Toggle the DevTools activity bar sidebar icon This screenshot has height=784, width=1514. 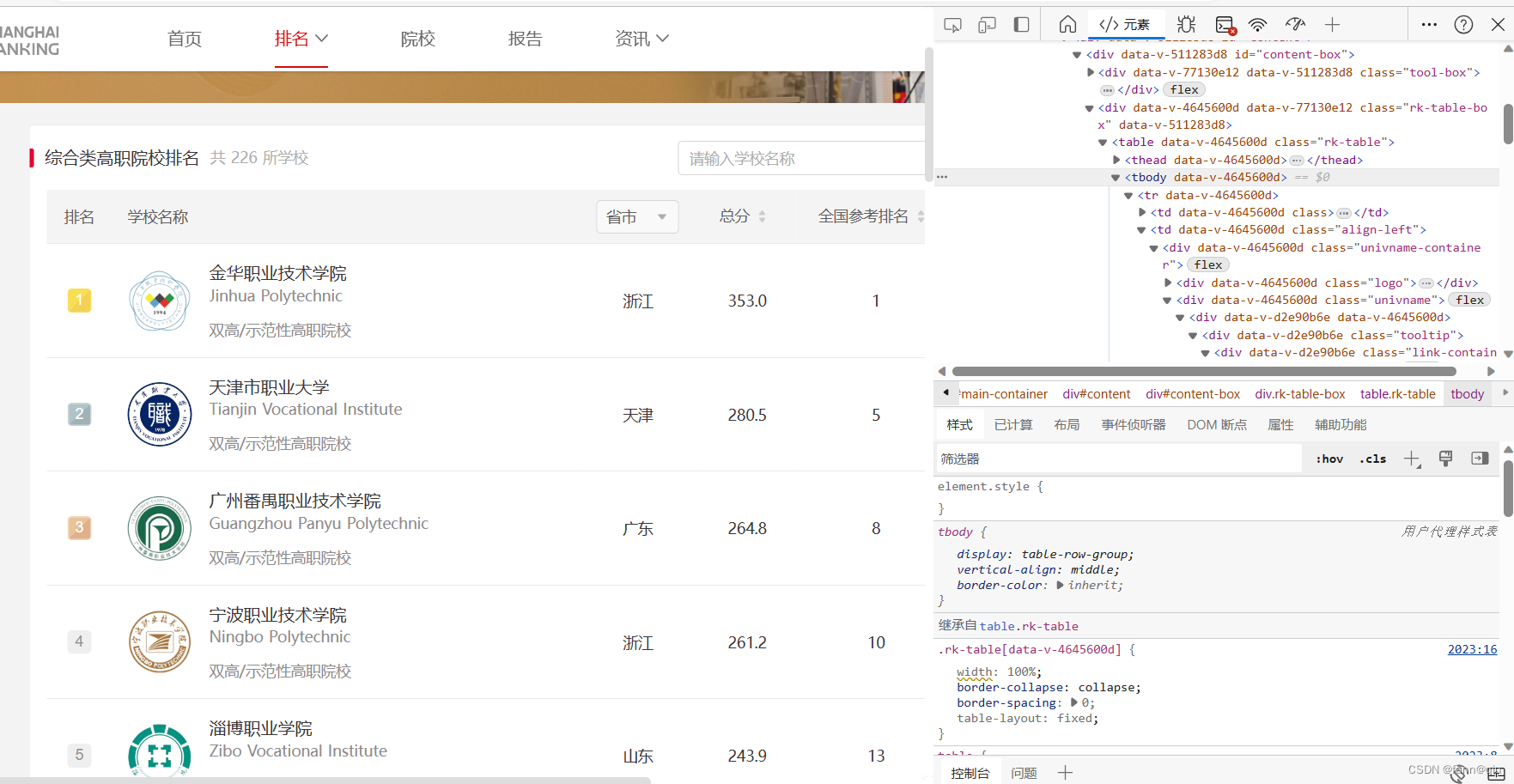coord(1021,25)
